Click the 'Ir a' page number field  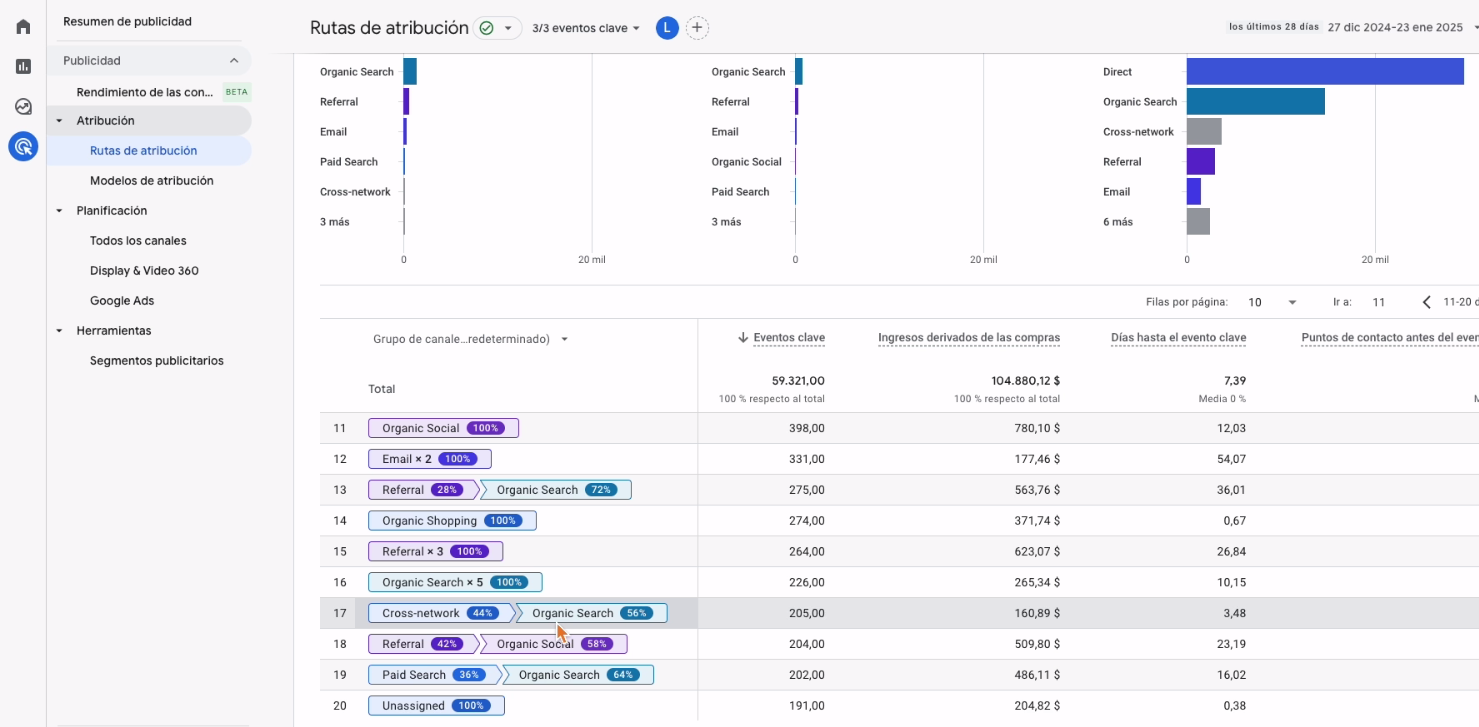[x=1380, y=302]
